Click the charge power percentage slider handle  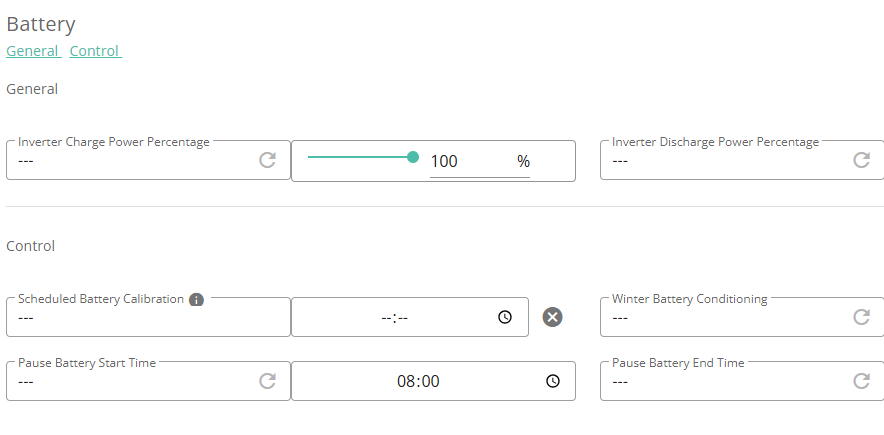(413, 157)
